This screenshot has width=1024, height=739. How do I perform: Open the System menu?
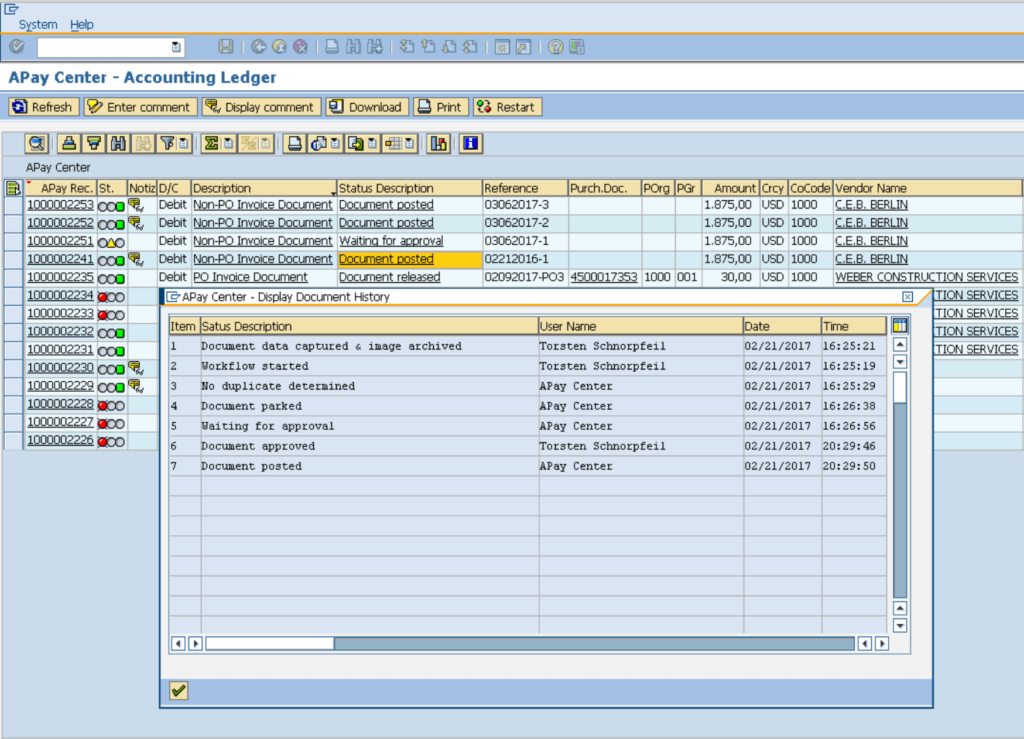tap(38, 24)
